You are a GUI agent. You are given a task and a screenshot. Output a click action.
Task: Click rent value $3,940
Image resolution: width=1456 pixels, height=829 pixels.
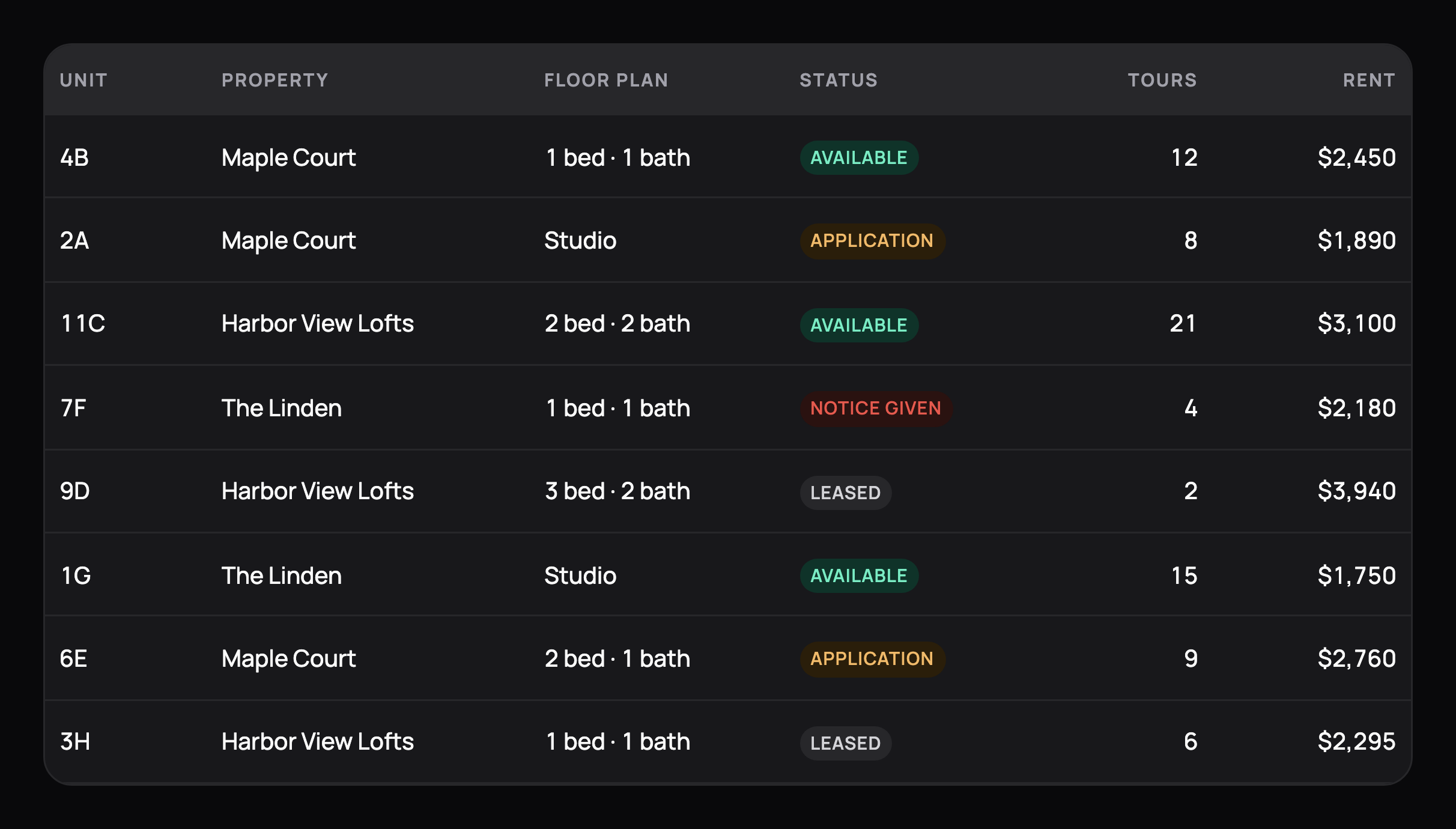click(x=1356, y=491)
